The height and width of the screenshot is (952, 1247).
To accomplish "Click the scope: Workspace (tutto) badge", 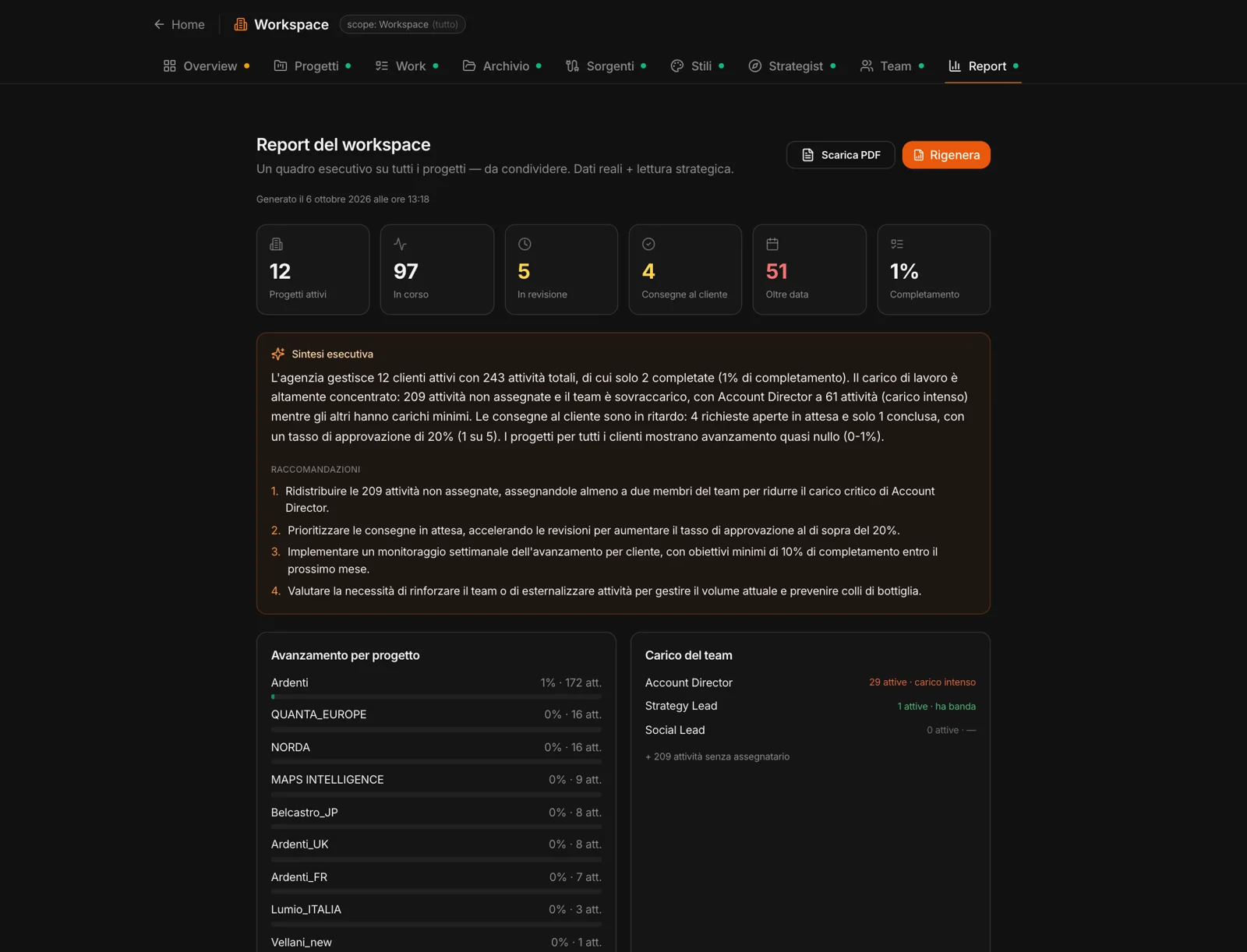I will [x=402, y=24].
